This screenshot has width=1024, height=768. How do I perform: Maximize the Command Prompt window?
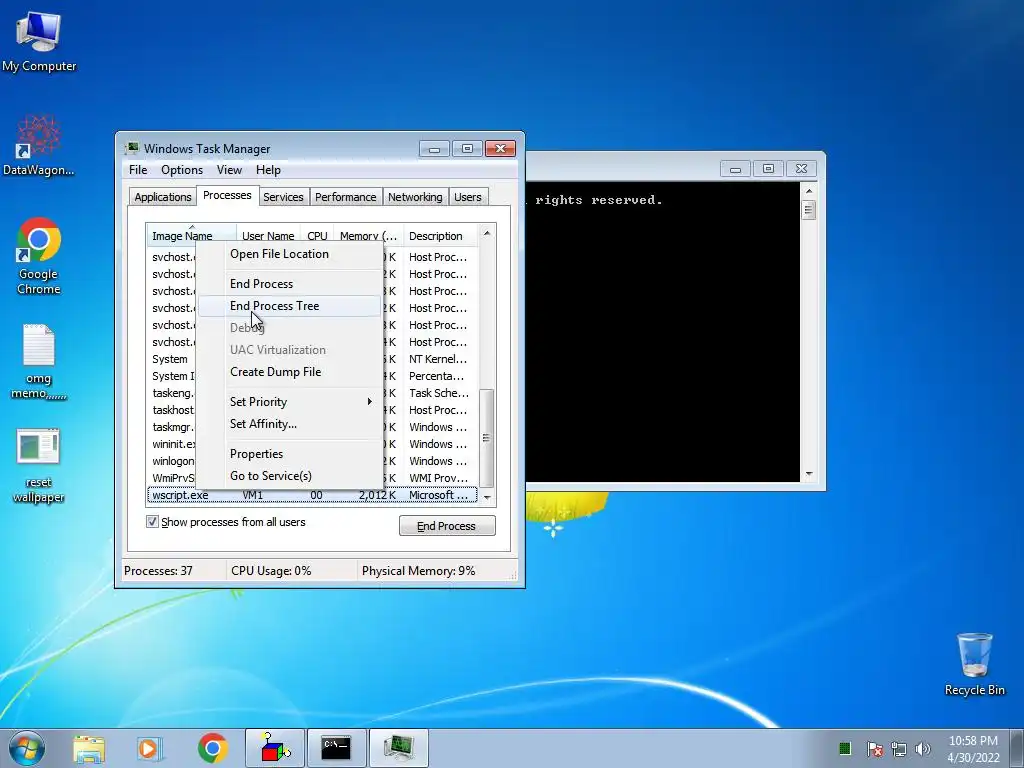coord(768,168)
